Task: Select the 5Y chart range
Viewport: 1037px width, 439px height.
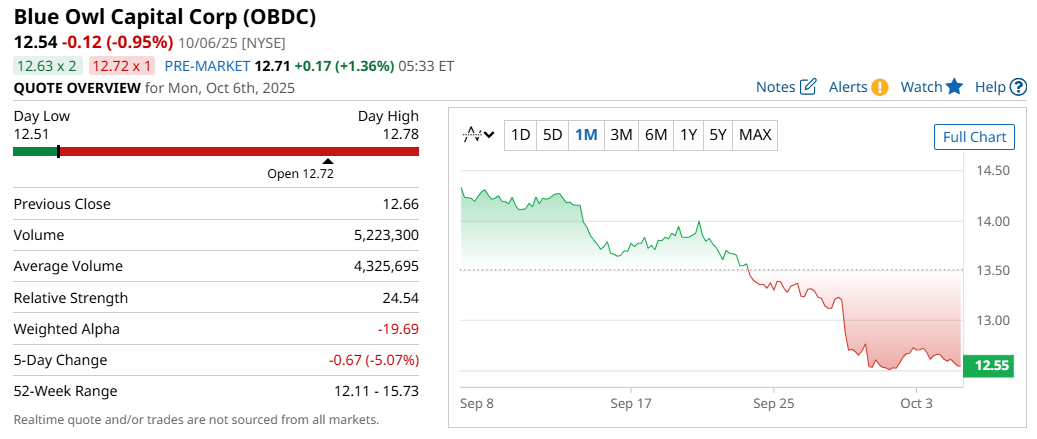Action: [x=717, y=135]
